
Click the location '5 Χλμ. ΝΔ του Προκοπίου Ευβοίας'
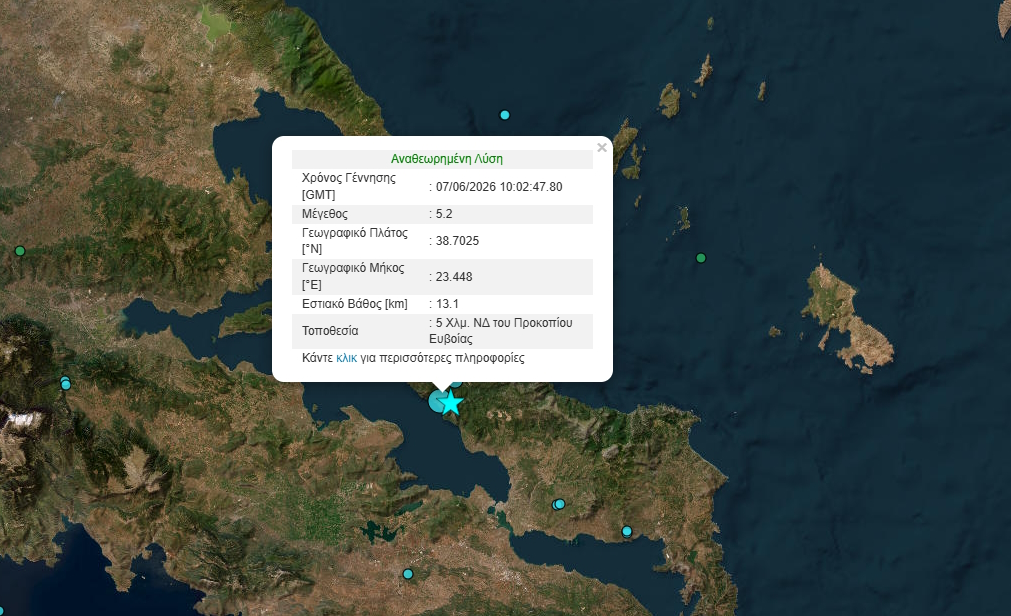coord(501,330)
